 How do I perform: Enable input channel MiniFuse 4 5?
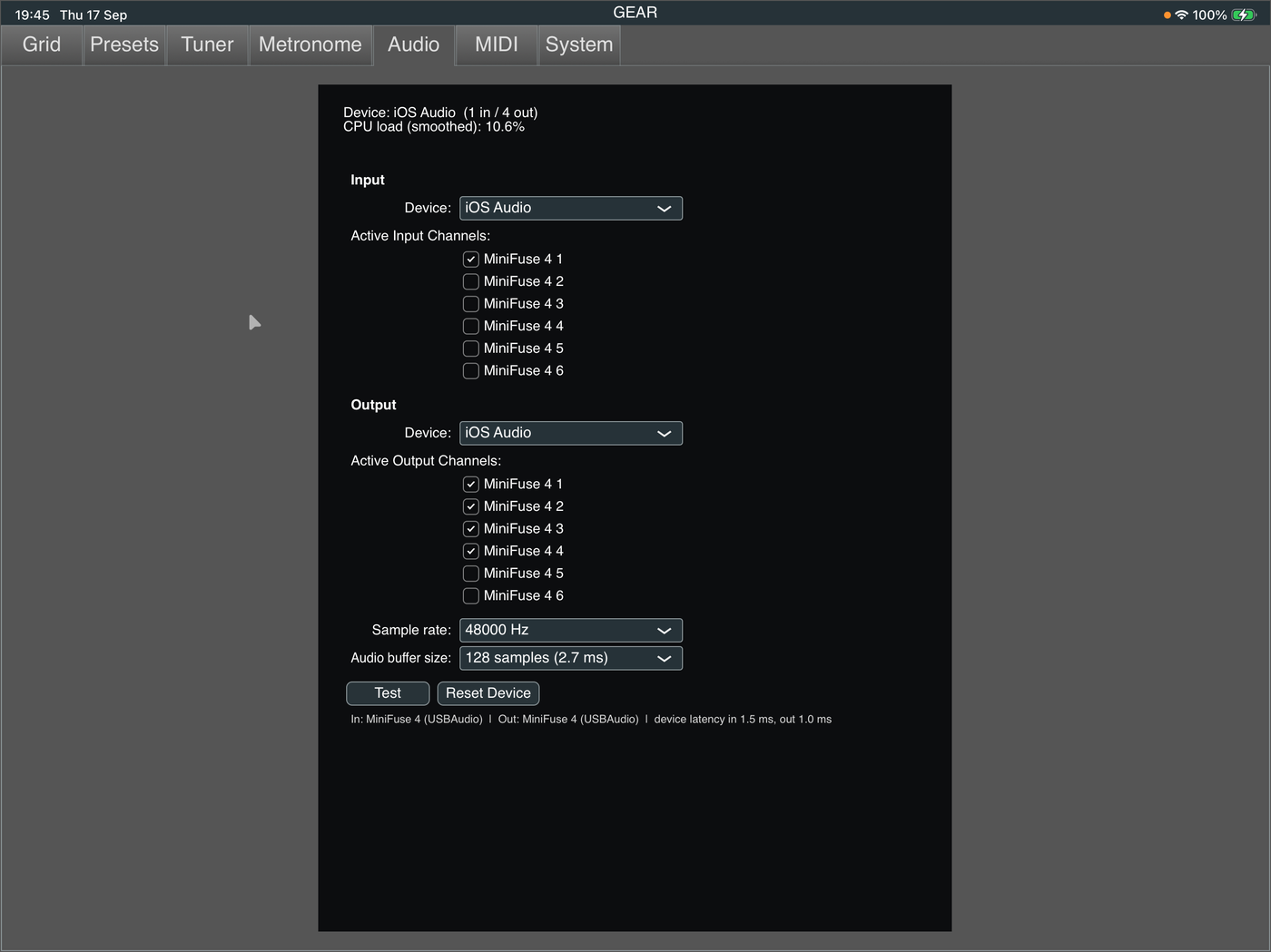[471, 348]
